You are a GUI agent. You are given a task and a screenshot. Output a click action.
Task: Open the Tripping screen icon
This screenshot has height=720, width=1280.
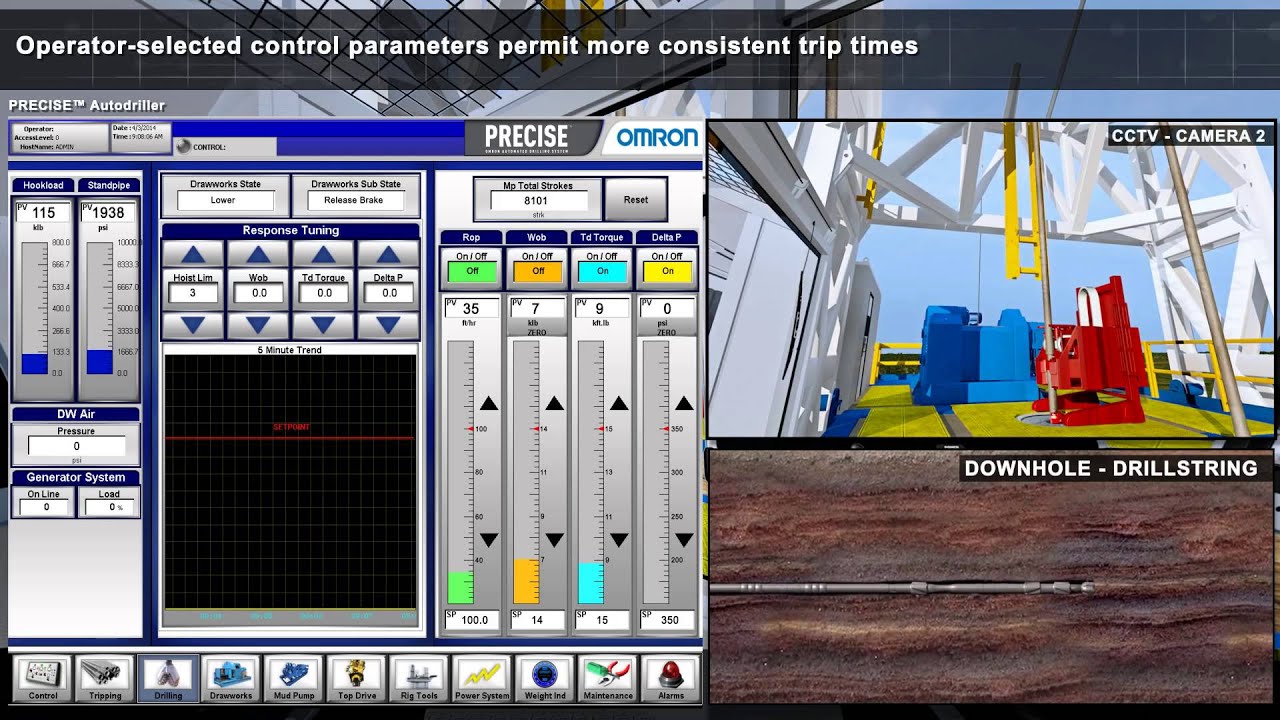105,679
